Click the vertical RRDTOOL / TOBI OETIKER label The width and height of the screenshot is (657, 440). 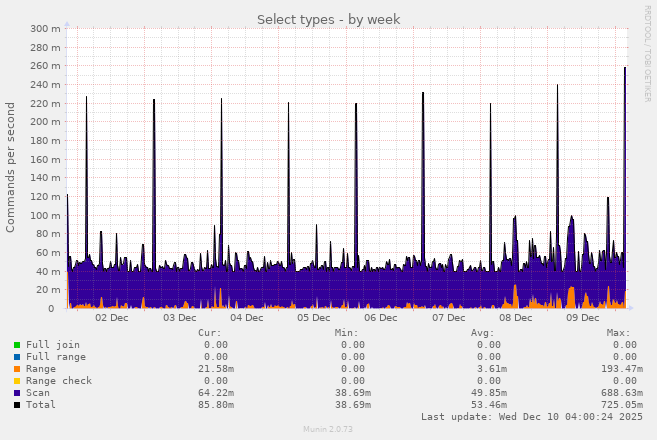point(648,53)
